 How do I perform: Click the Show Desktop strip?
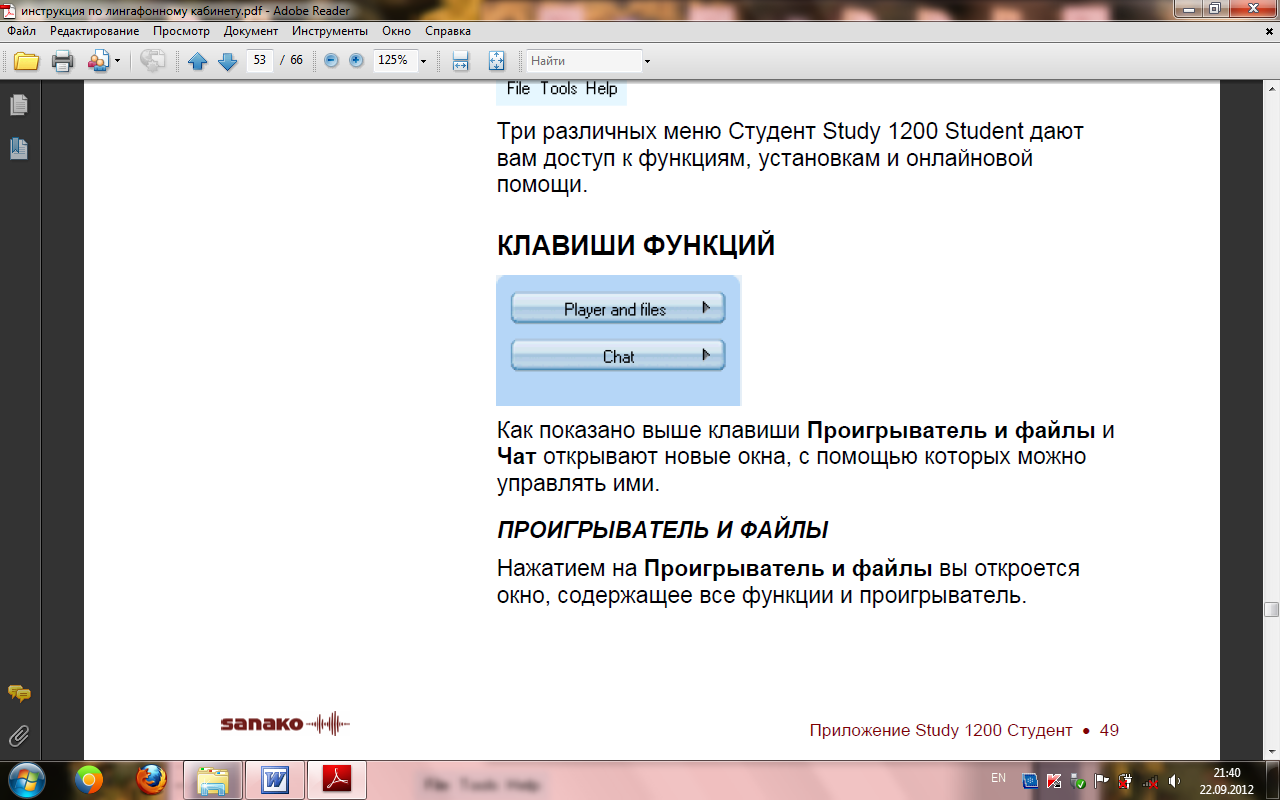pyautogui.click(x=1272, y=780)
